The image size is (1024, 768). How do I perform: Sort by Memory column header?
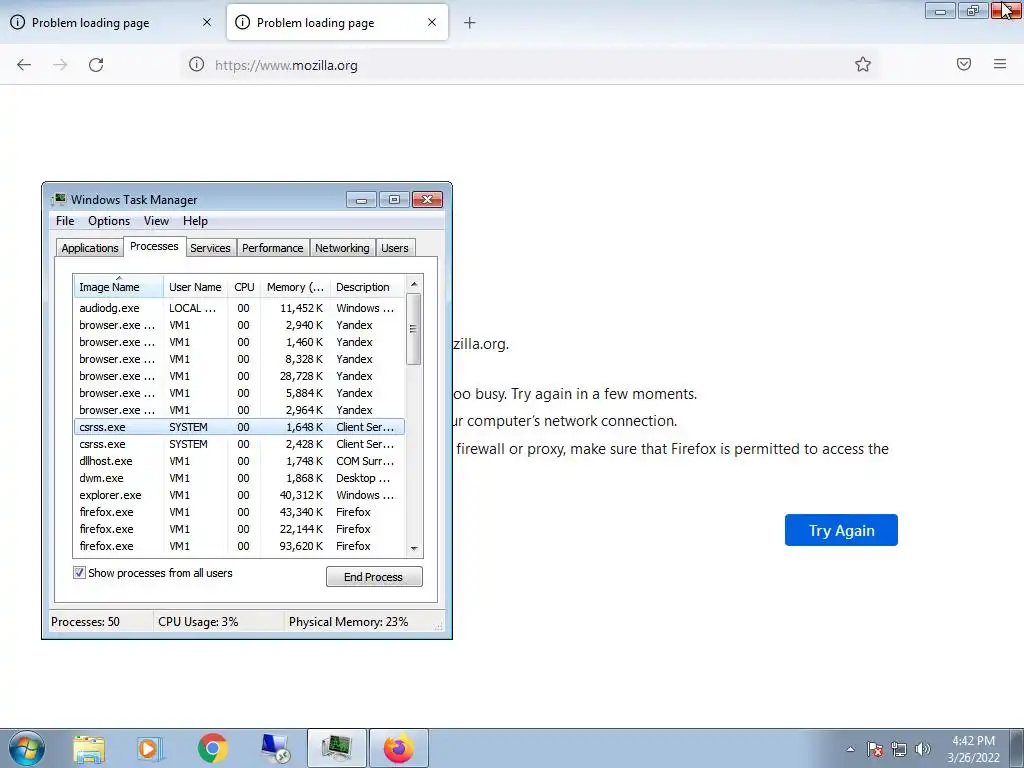tap(295, 287)
